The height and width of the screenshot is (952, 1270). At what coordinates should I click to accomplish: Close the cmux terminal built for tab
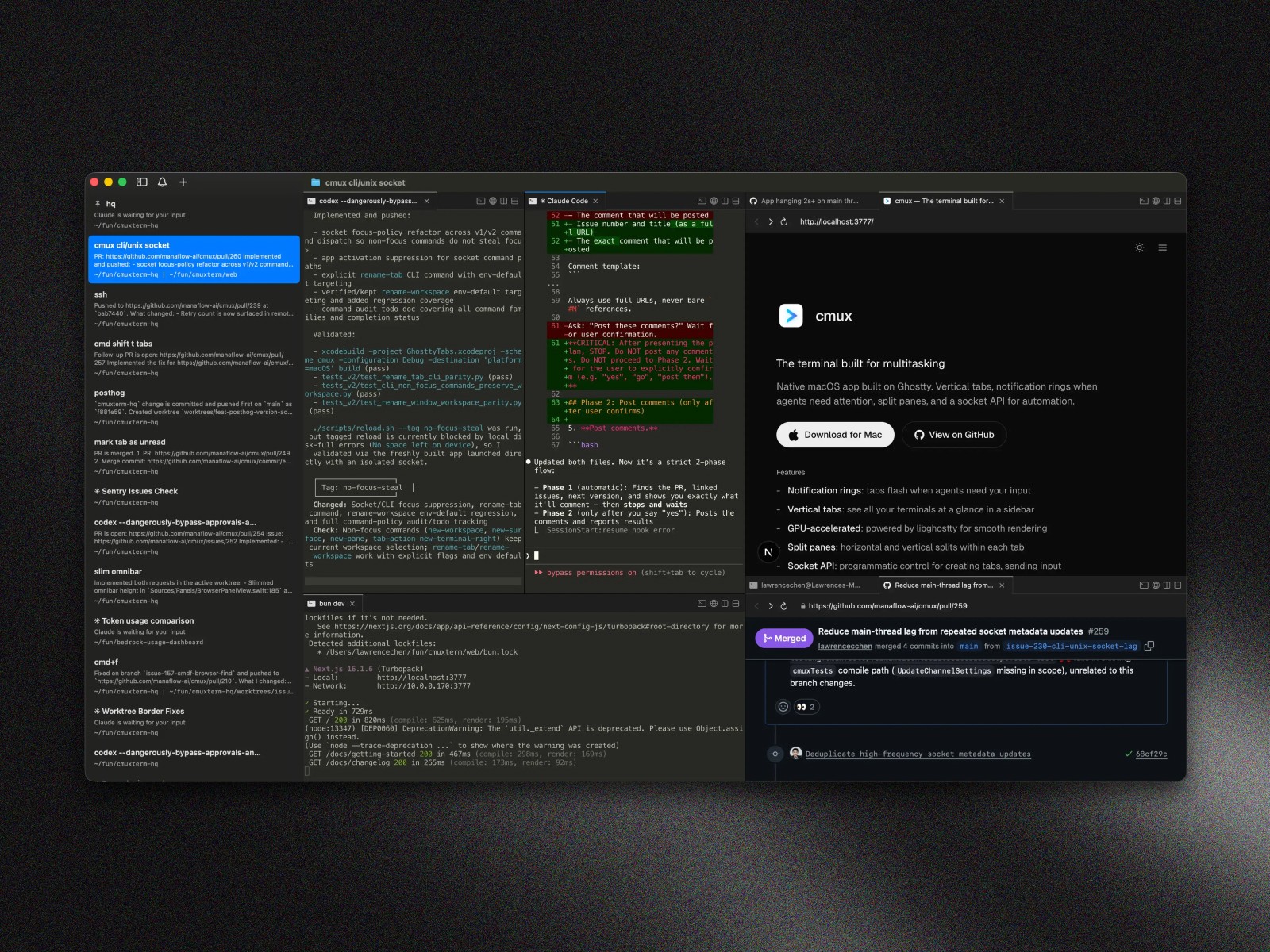(x=1002, y=202)
